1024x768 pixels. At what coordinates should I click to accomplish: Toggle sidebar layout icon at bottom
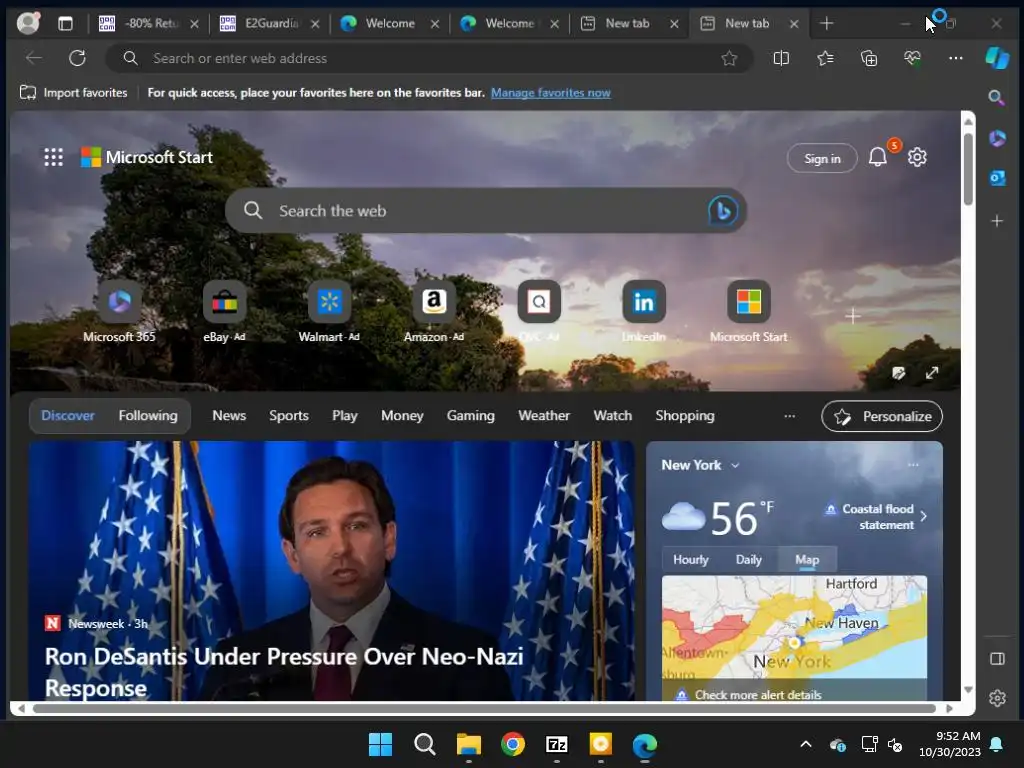coord(997,658)
